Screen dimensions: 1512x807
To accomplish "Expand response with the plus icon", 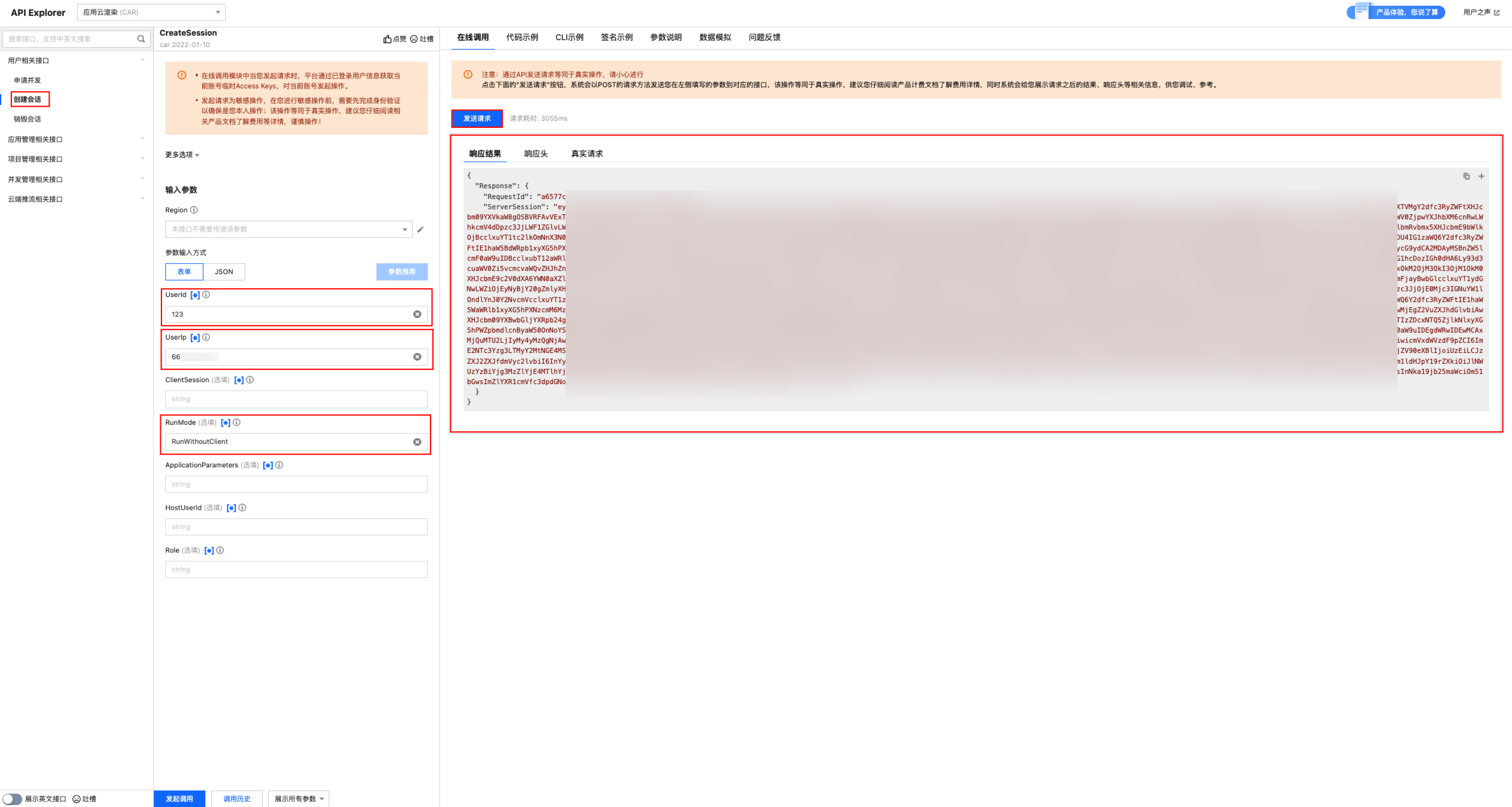I will (1481, 176).
